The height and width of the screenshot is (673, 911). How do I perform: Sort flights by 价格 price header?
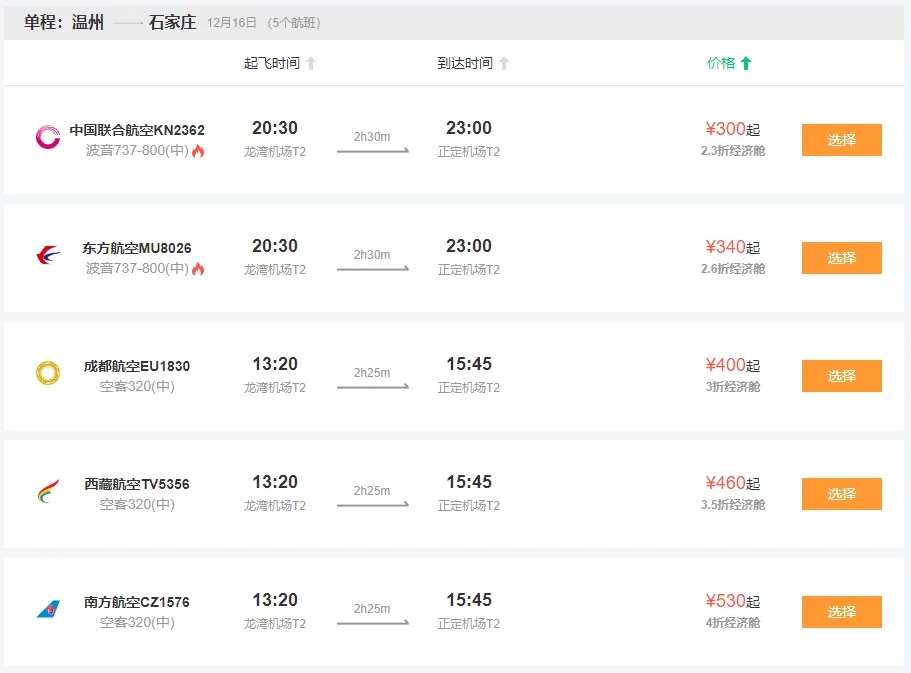click(x=721, y=63)
